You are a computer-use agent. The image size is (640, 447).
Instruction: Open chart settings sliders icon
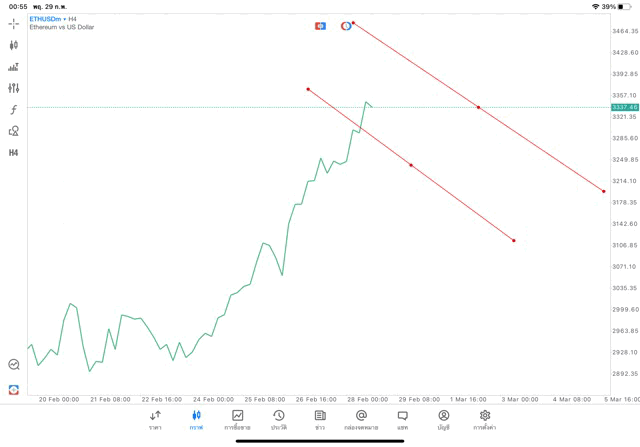(14, 88)
